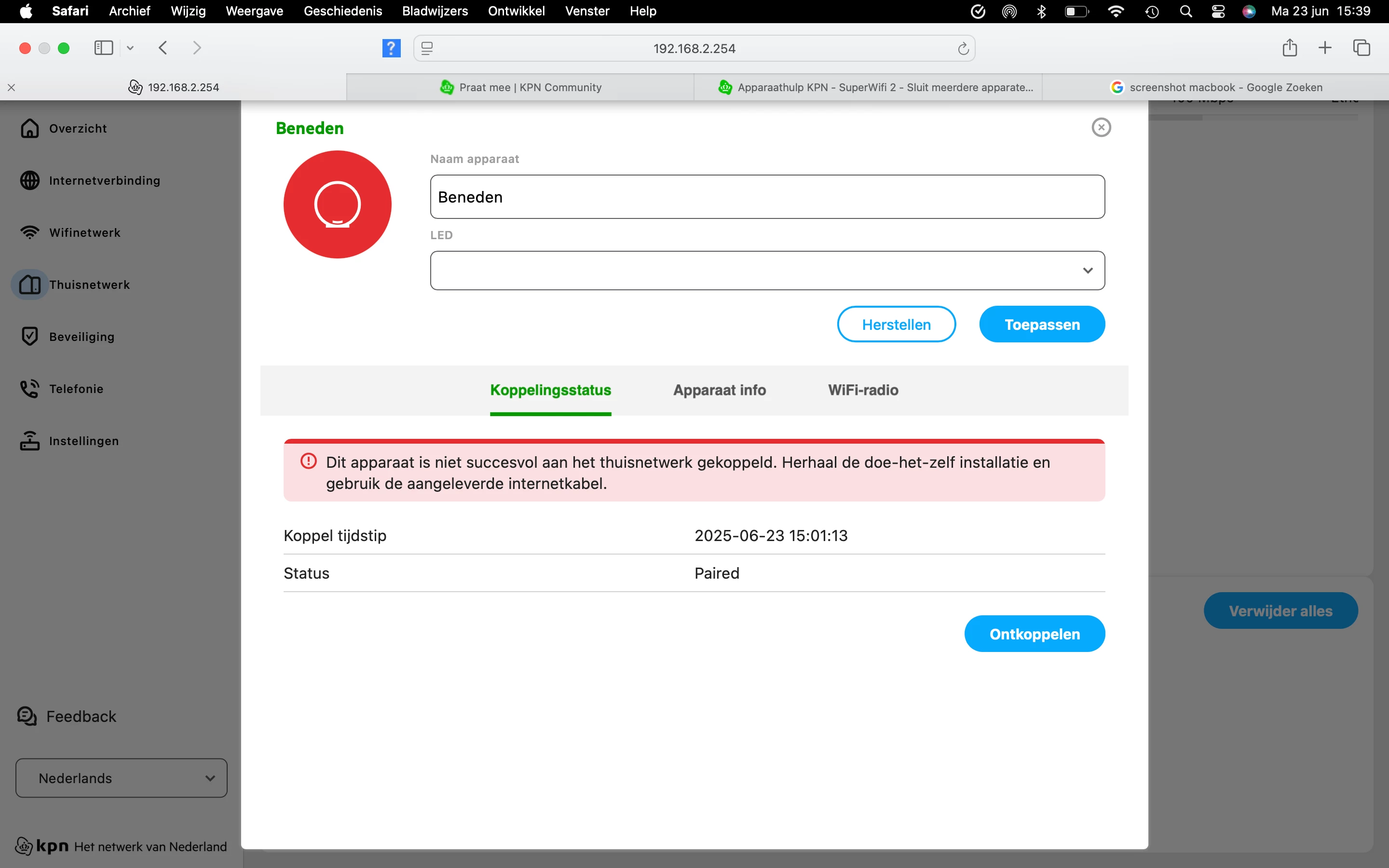Open Internetverbinding globe icon in sidebar
1389x868 pixels.
30,180
